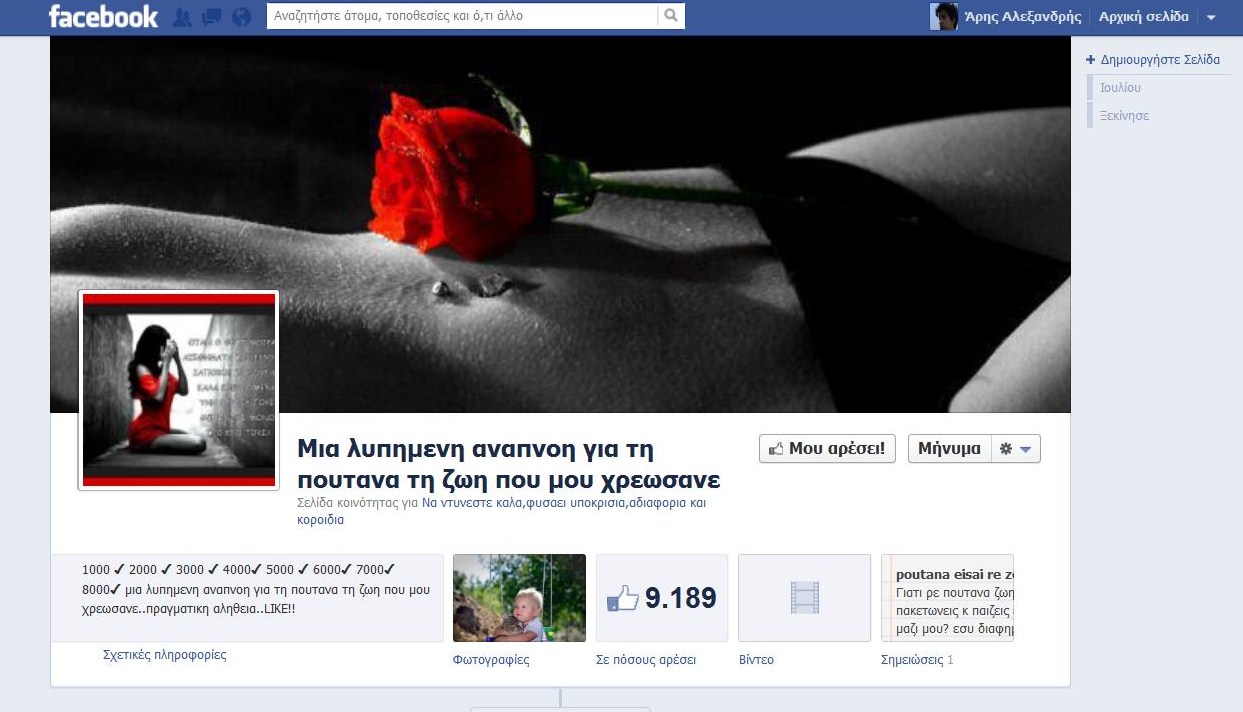Click the 9.189 likes thumbs-up tile
The width and height of the screenshot is (1243, 712).
point(662,598)
